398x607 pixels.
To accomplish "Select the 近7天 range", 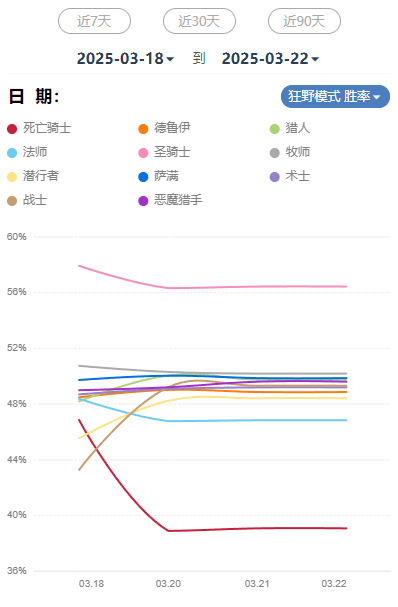I will pyautogui.click(x=94, y=21).
